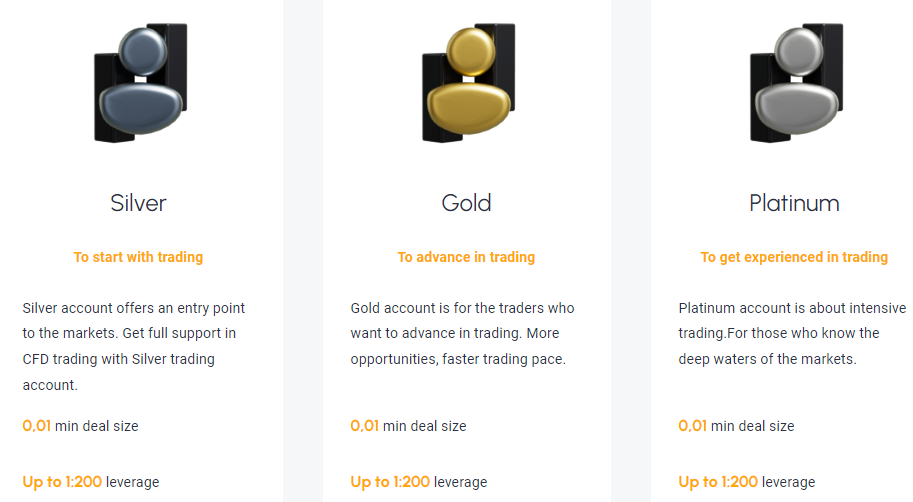Click the Platinum account description paragraph
The width and height of the screenshot is (913, 502).
pos(792,333)
